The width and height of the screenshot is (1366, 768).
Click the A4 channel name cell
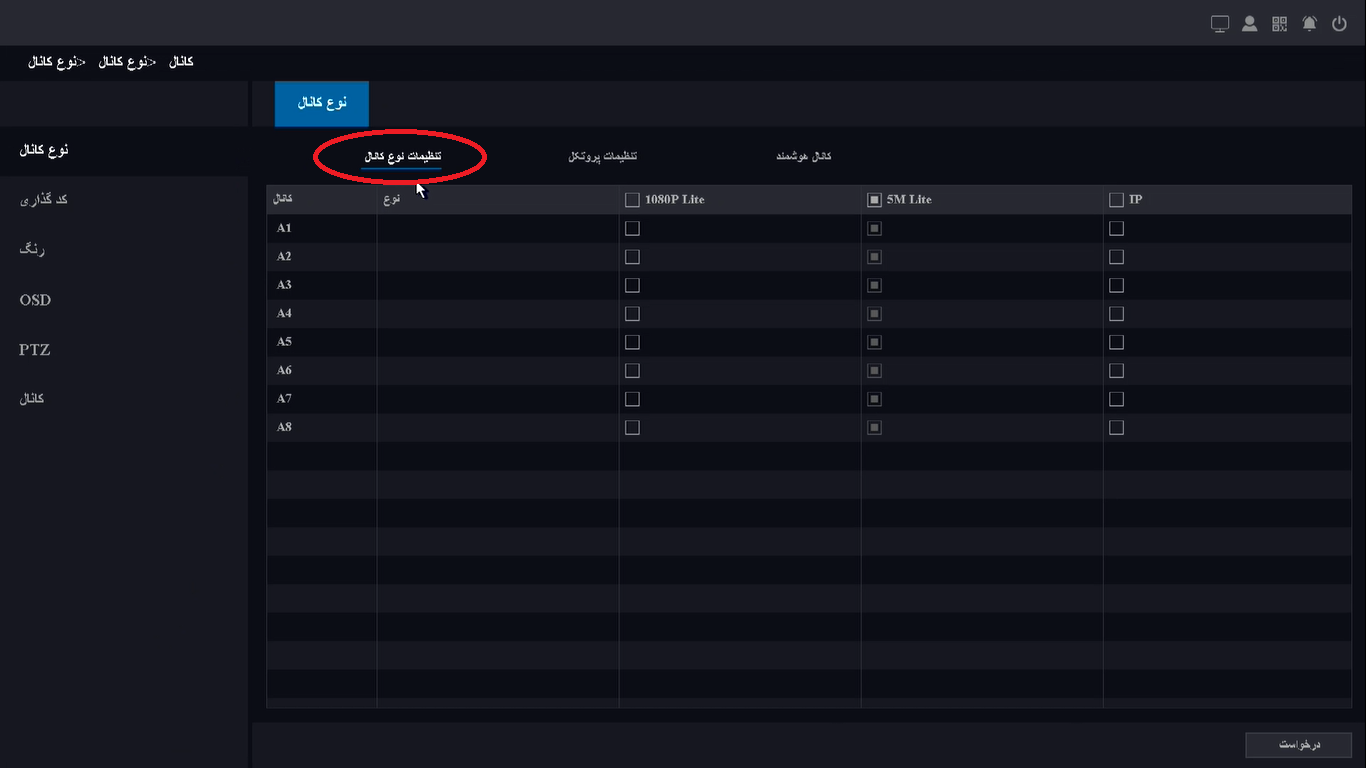click(321, 314)
